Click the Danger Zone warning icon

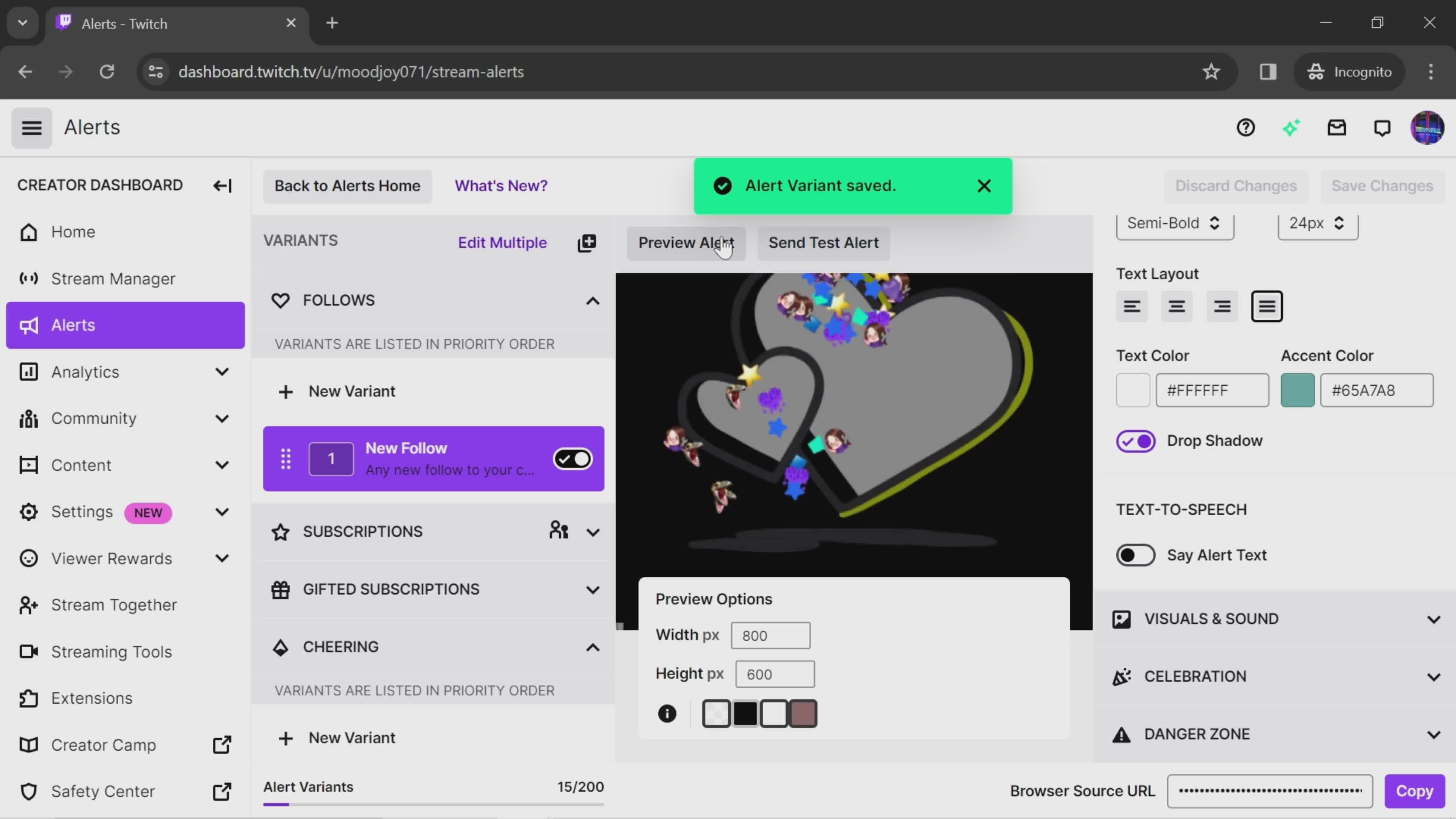click(x=1122, y=735)
